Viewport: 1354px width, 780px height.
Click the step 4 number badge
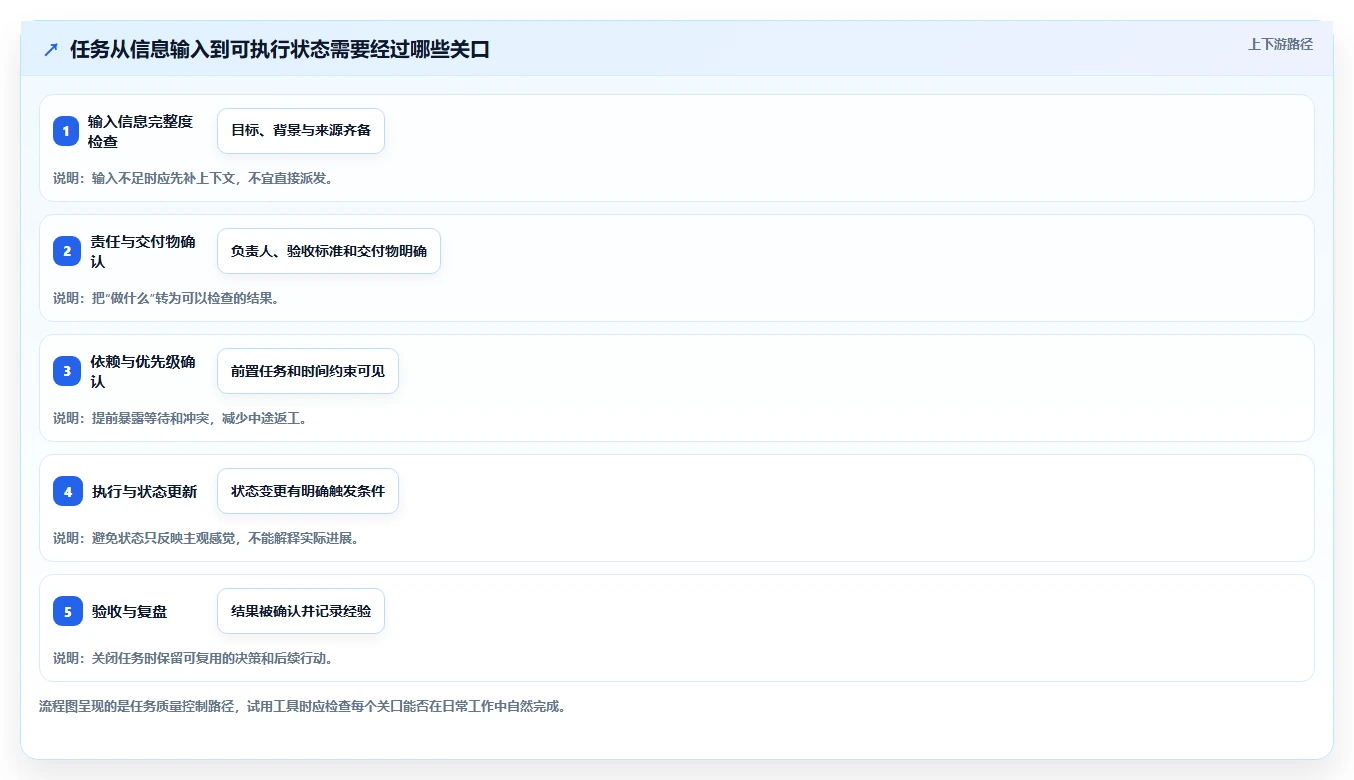(68, 491)
